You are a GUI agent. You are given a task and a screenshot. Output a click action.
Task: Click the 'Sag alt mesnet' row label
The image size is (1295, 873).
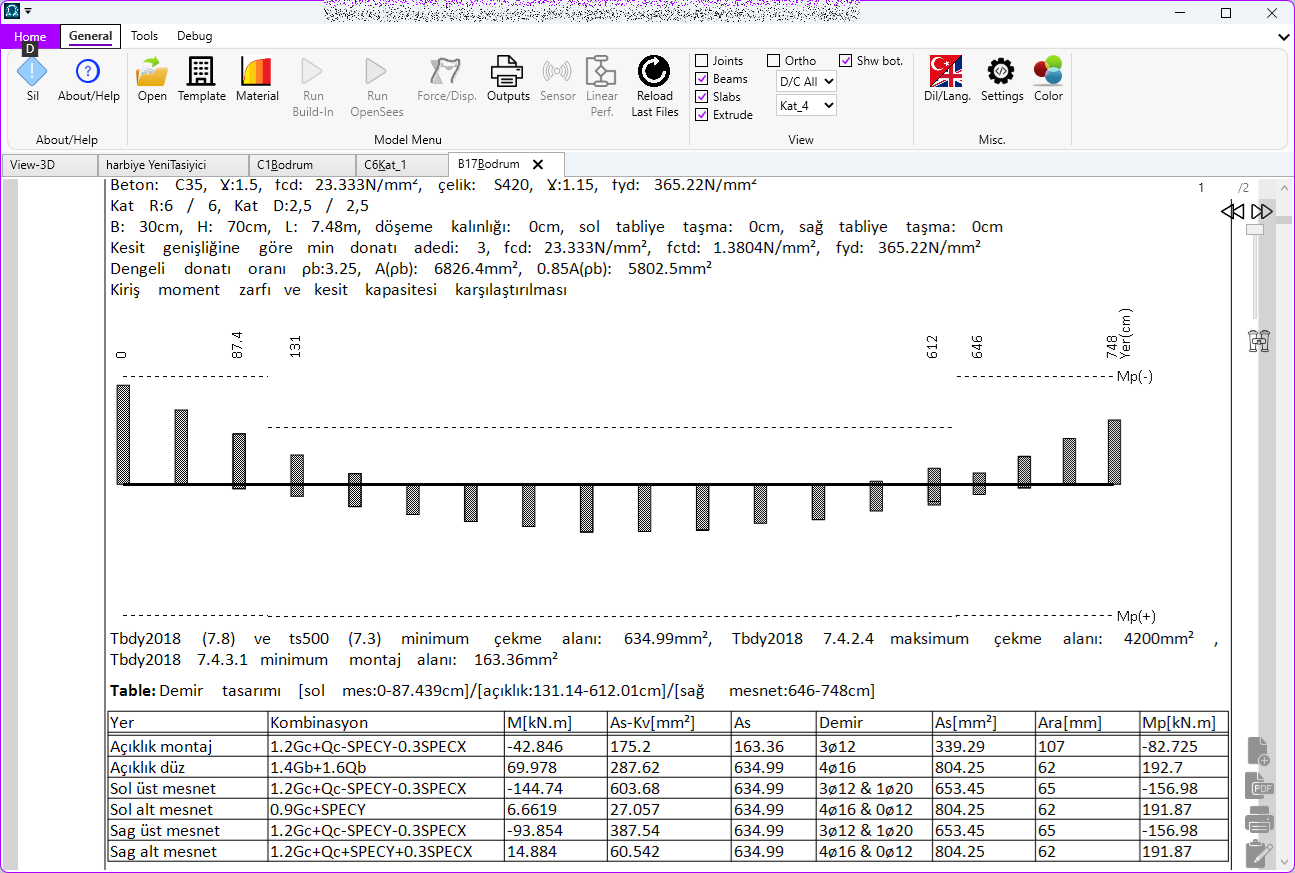[x=163, y=852]
